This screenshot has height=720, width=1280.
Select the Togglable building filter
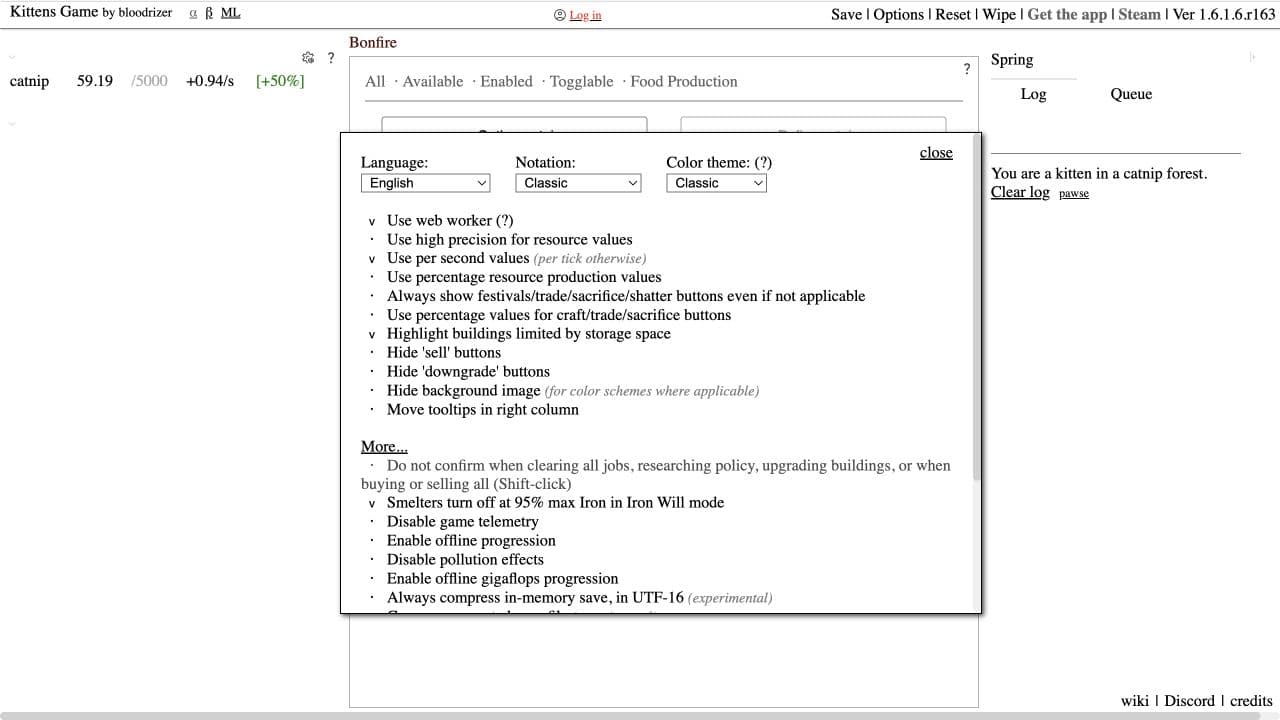click(x=581, y=81)
